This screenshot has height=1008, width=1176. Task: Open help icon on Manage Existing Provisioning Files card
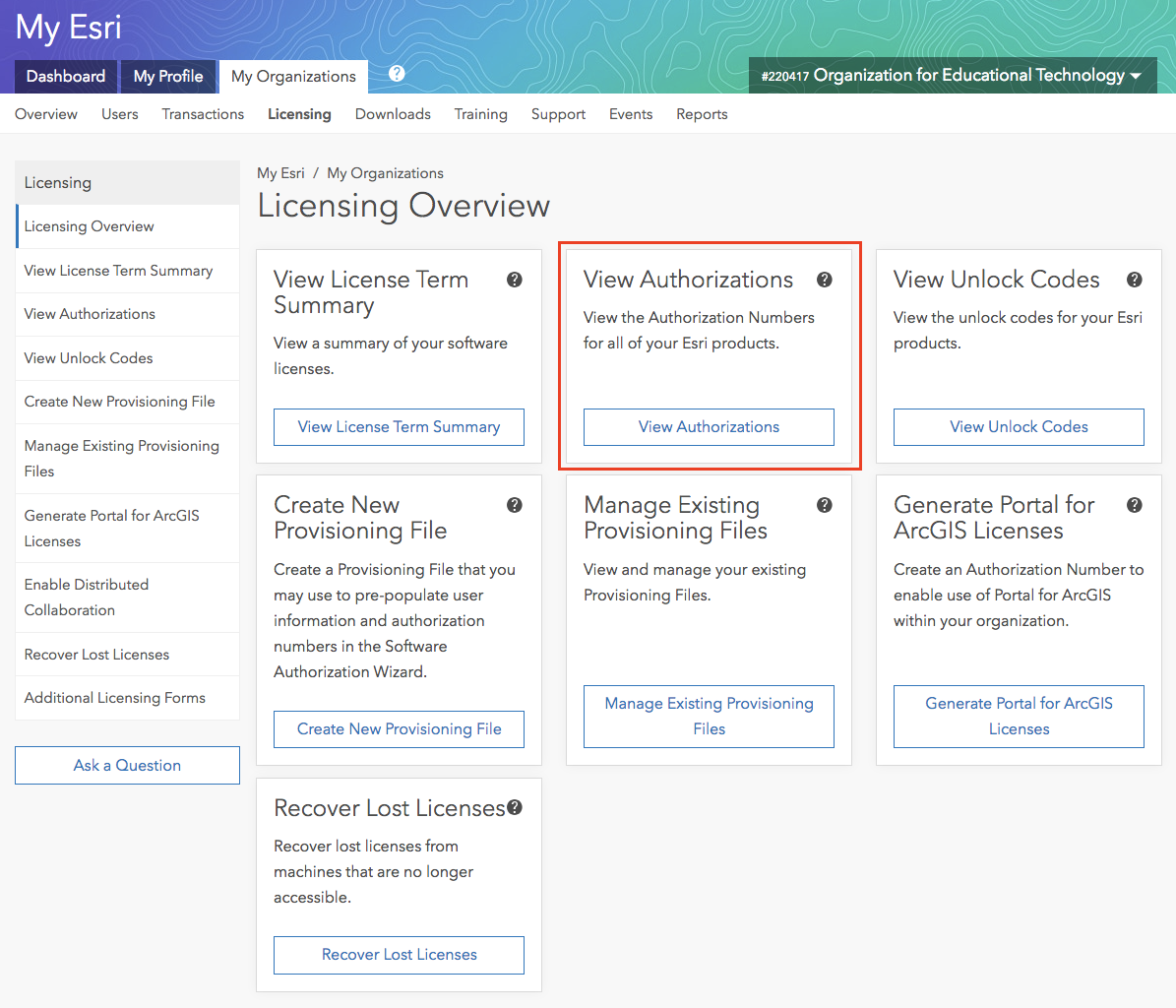coord(825,505)
